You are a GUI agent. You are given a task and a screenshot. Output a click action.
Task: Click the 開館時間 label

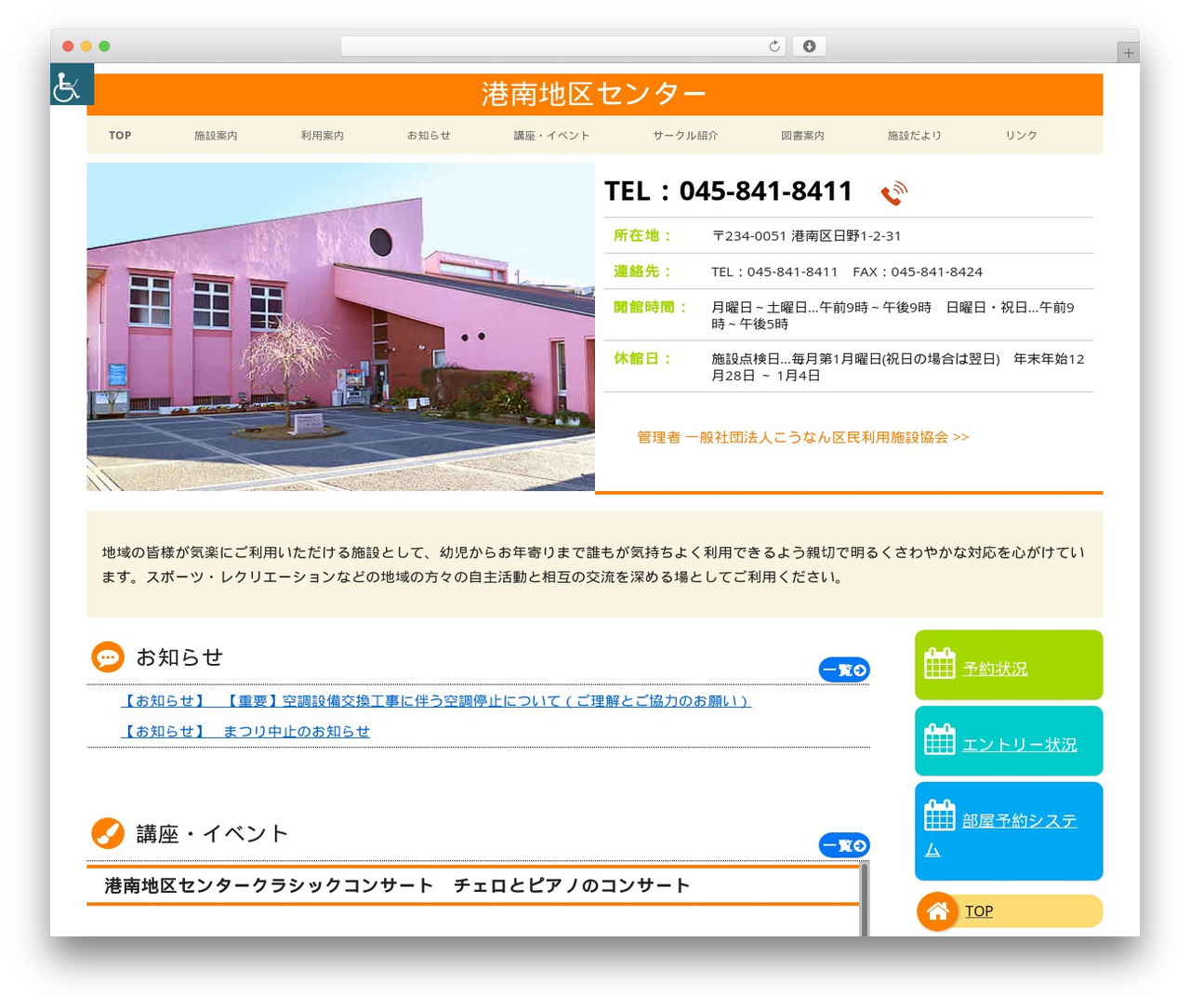650,307
